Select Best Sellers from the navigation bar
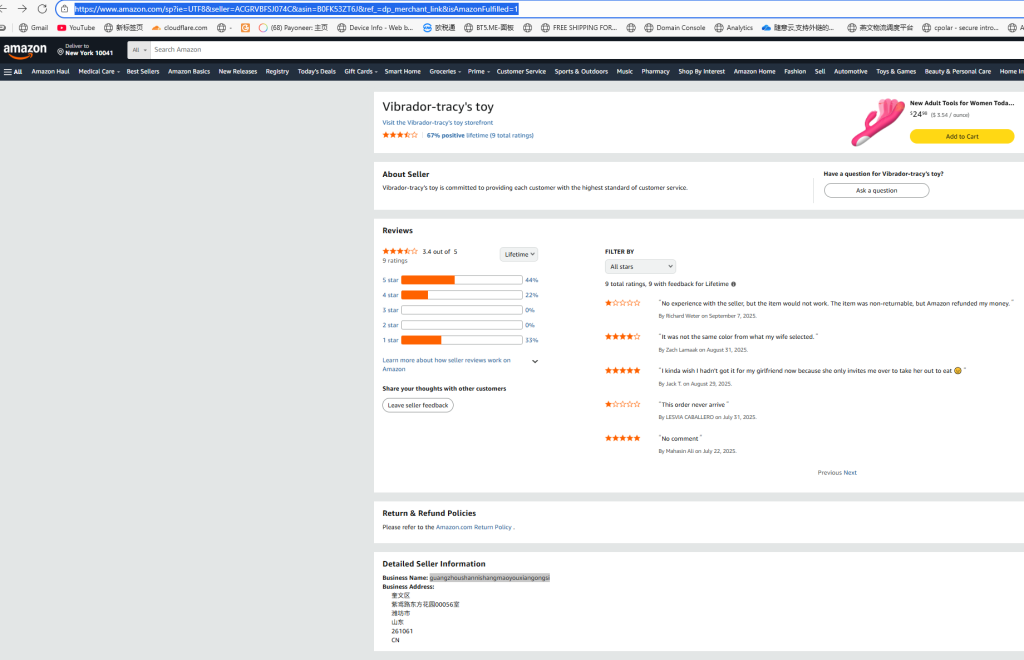The image size is (1024, 660). pos(142,72)
